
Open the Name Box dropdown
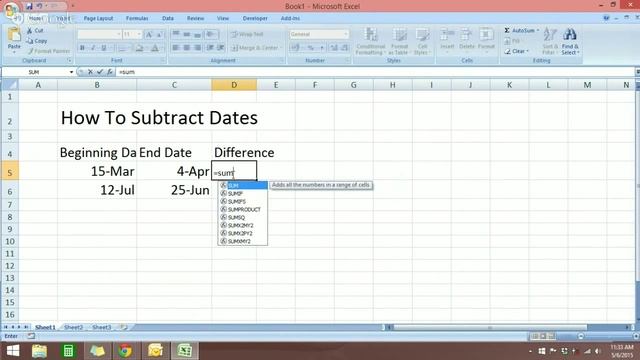coord(71,72)
